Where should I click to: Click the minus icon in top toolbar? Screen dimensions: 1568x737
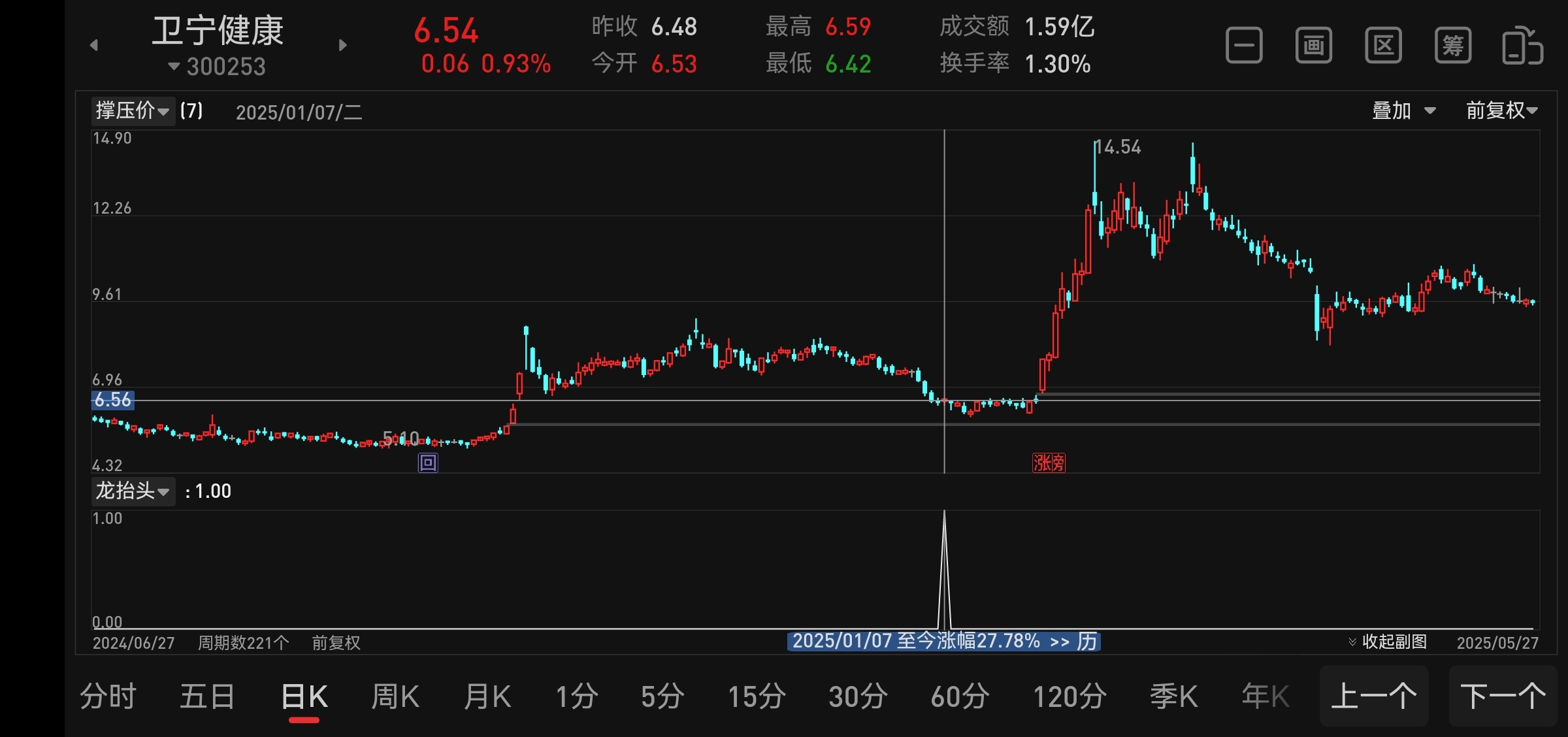coord(1244,46)
